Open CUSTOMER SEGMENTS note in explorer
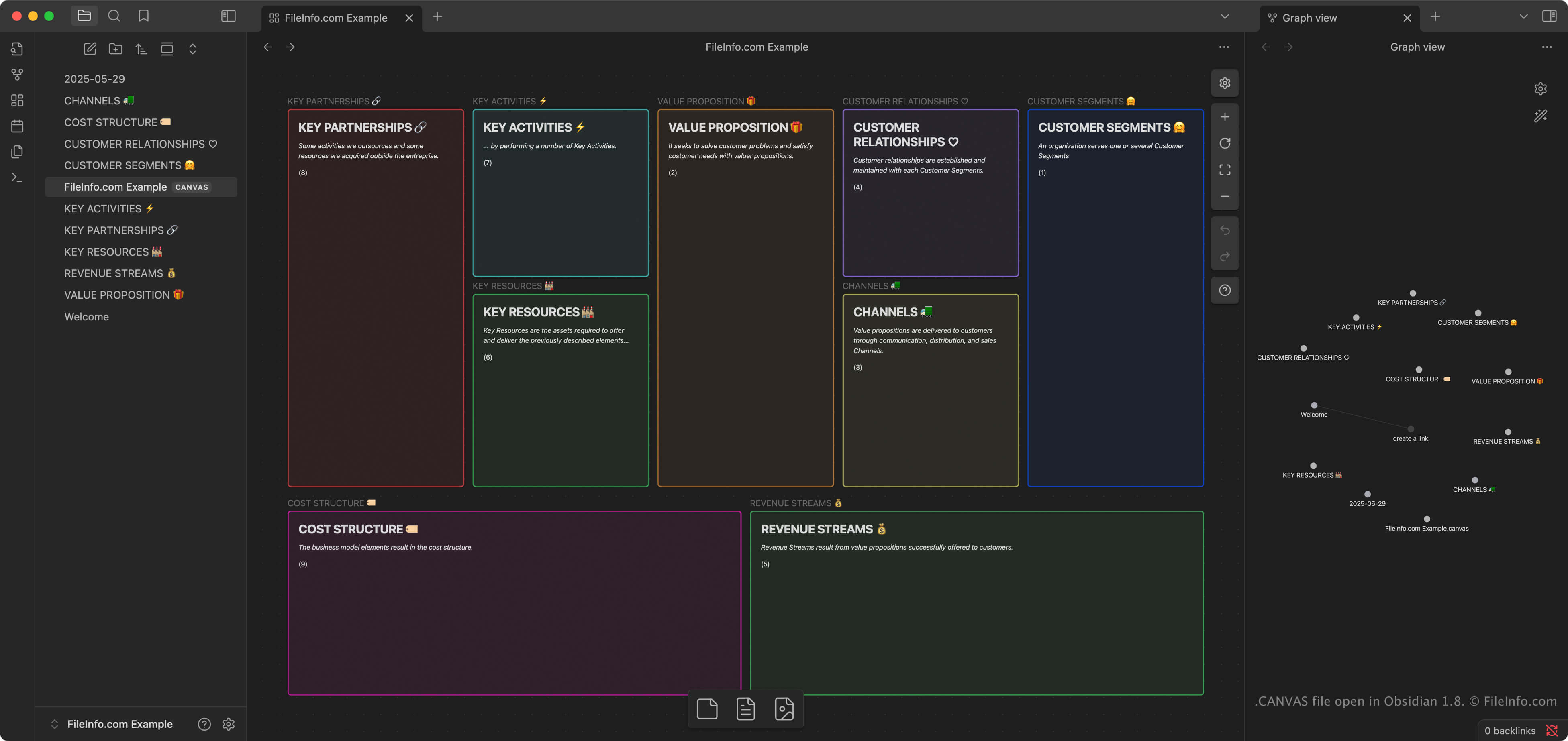 [141, 165]
